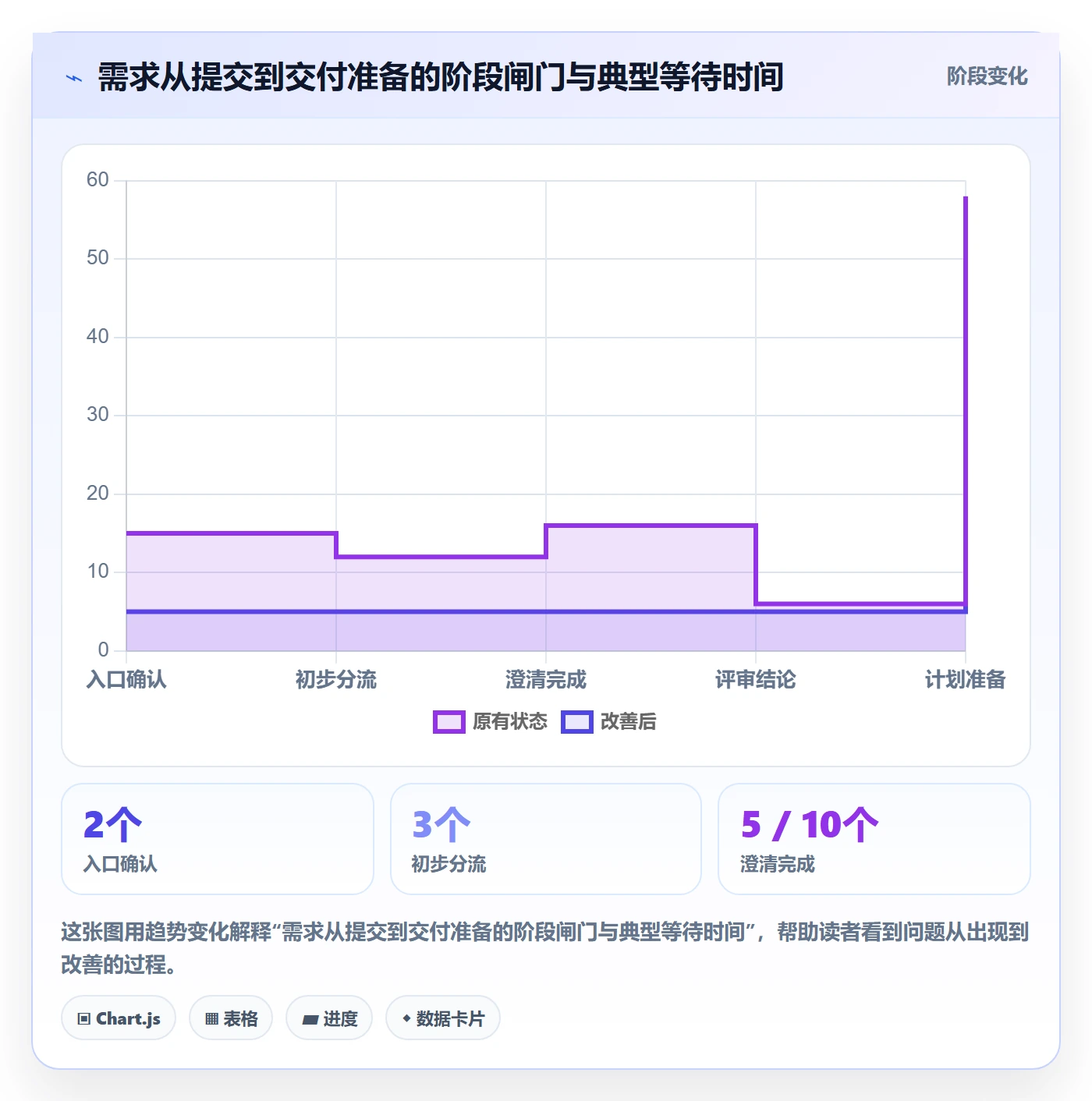The width and height of the screenshot is (1092, 1101).
Task: Open the 5 / 10个 澄清完成 stat card
Action: [x=874, y=839]
